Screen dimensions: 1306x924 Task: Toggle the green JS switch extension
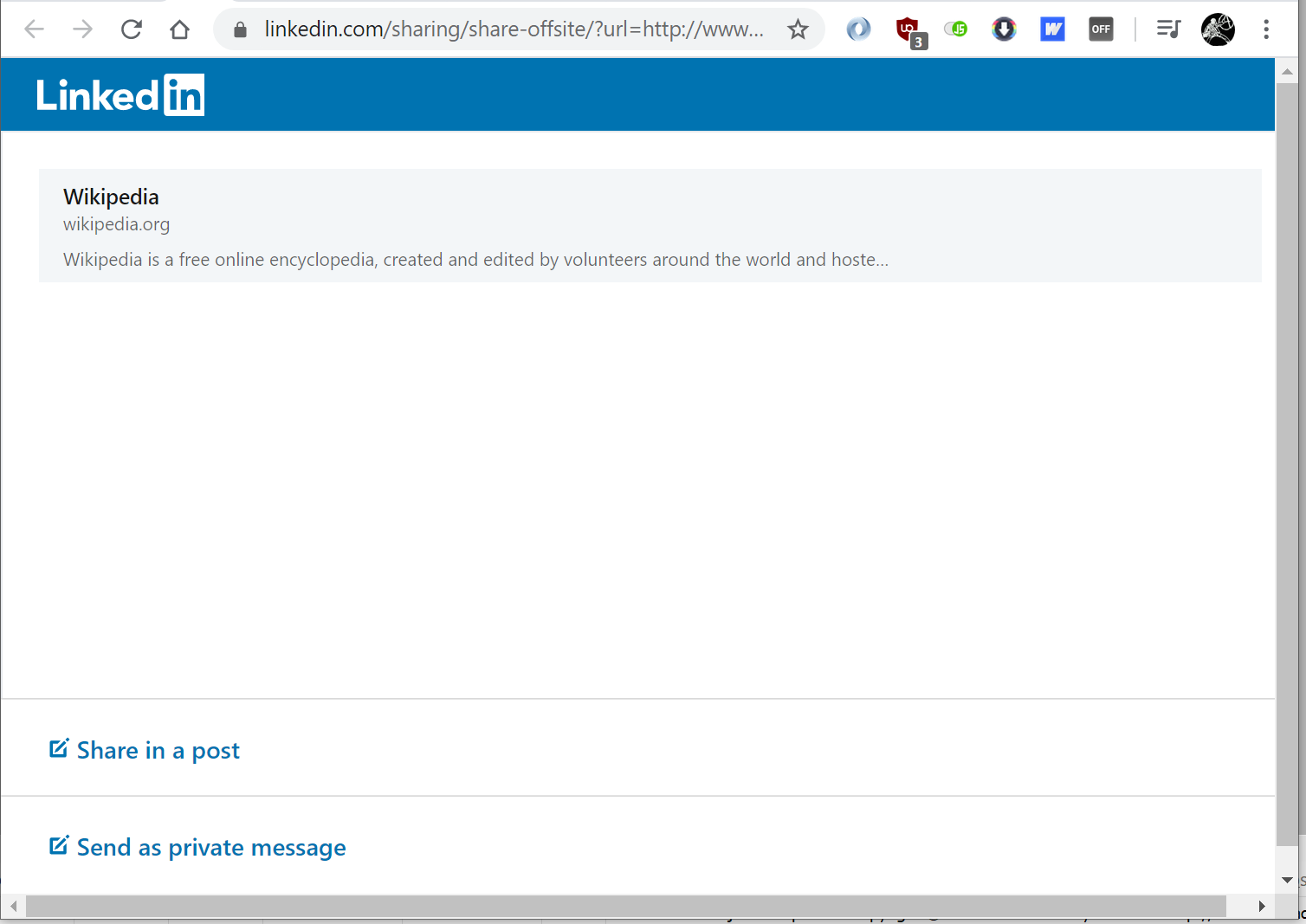[x=955, y=29]
